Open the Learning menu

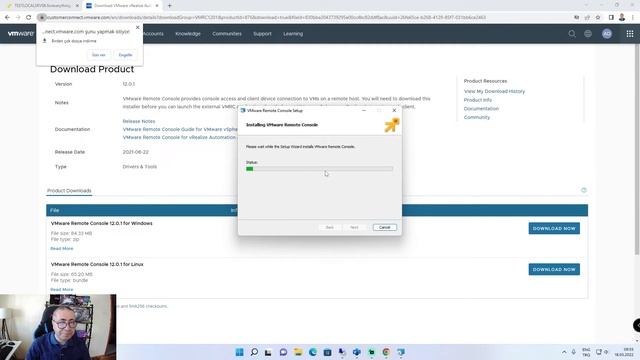293,34
